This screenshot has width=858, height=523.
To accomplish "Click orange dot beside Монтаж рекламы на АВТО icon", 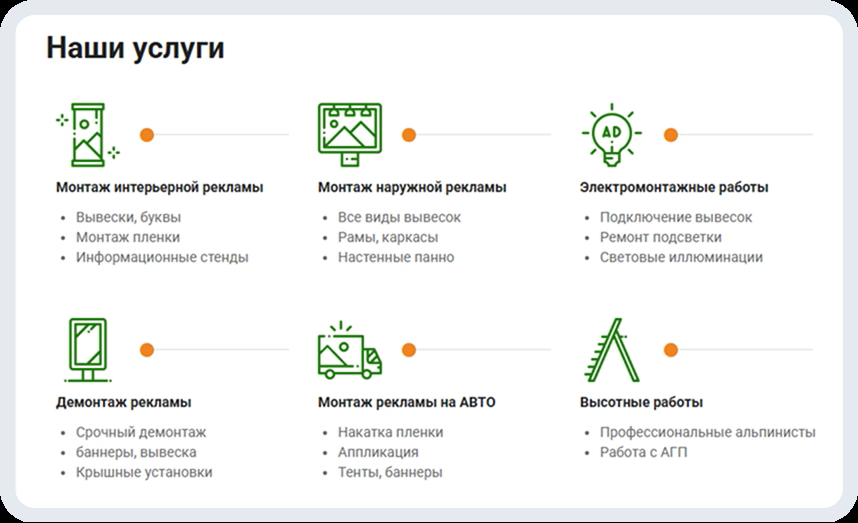I will (409, 350).
